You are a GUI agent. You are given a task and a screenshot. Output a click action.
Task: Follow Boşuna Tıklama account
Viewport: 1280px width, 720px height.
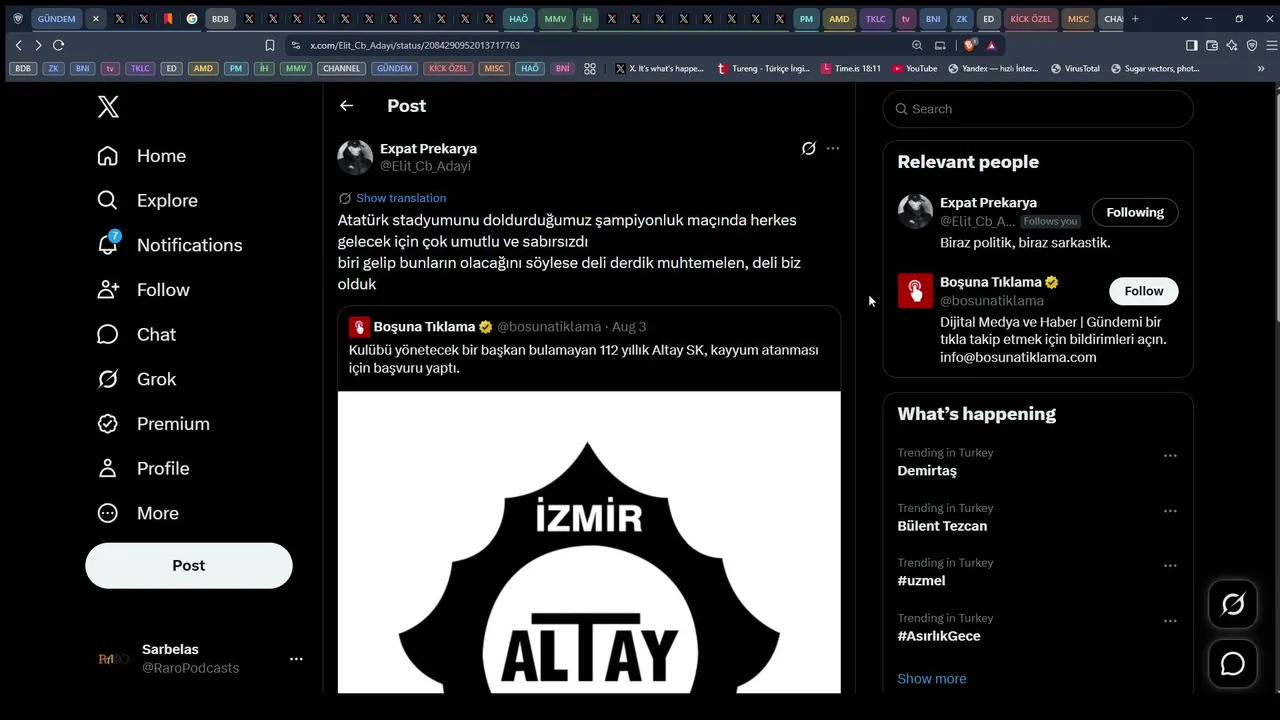pyautogui.click(x=1143, y=291)
